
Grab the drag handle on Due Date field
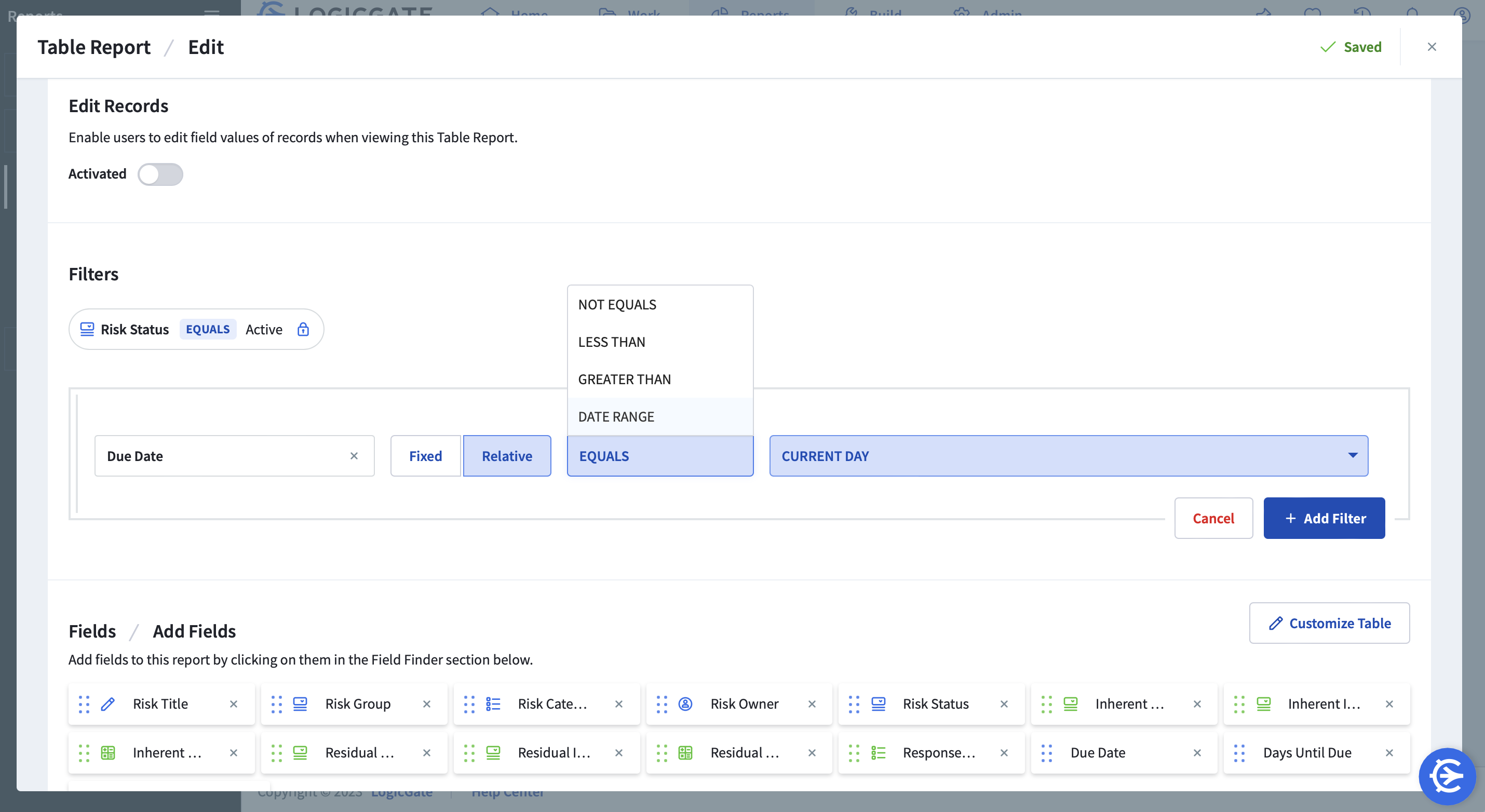point(1047,753)
